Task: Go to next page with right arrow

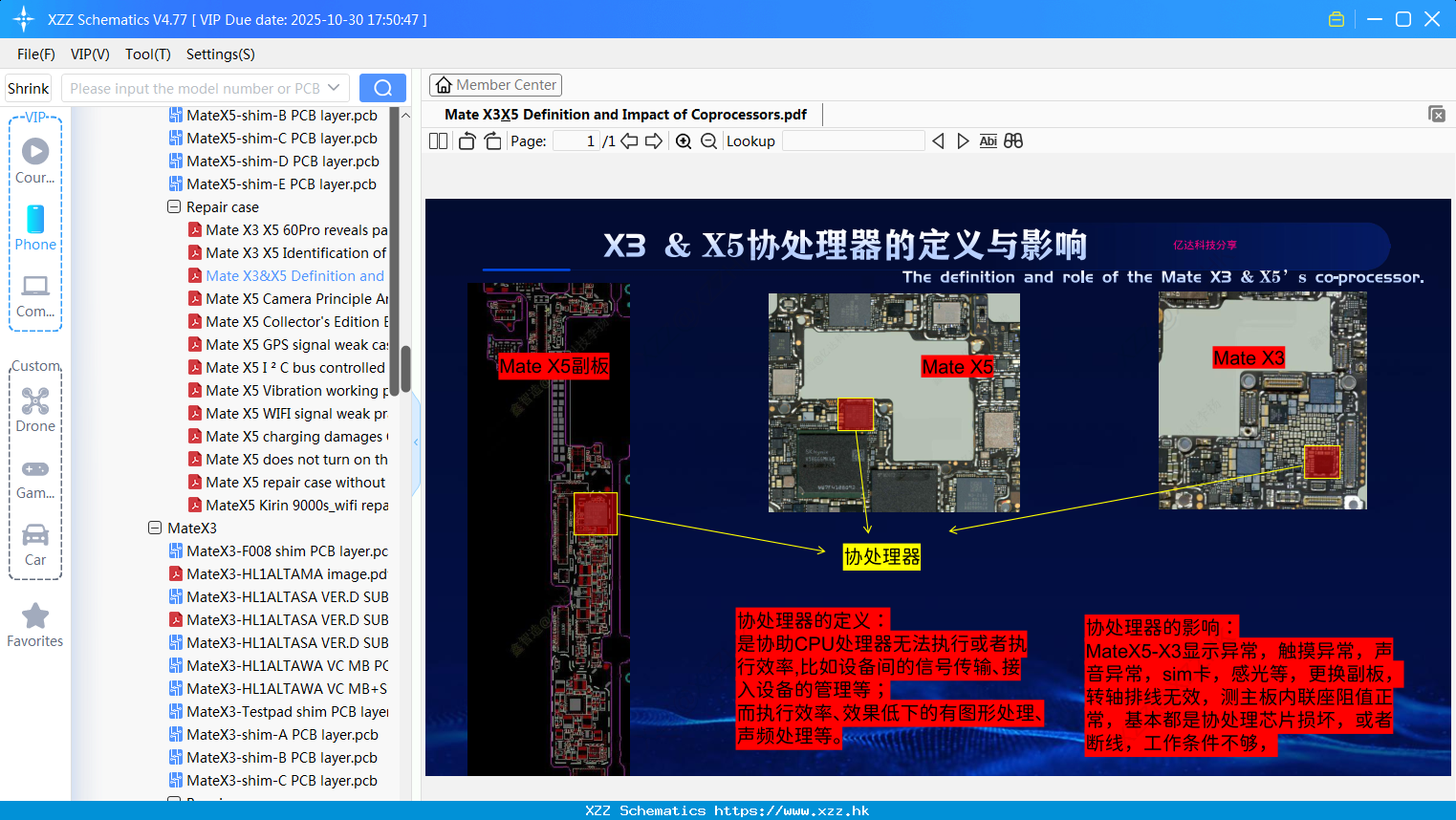Action: (x=654, y=141)
